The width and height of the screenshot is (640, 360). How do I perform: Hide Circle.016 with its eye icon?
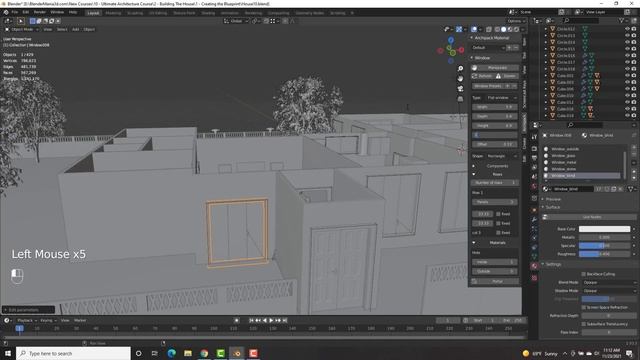627,56
